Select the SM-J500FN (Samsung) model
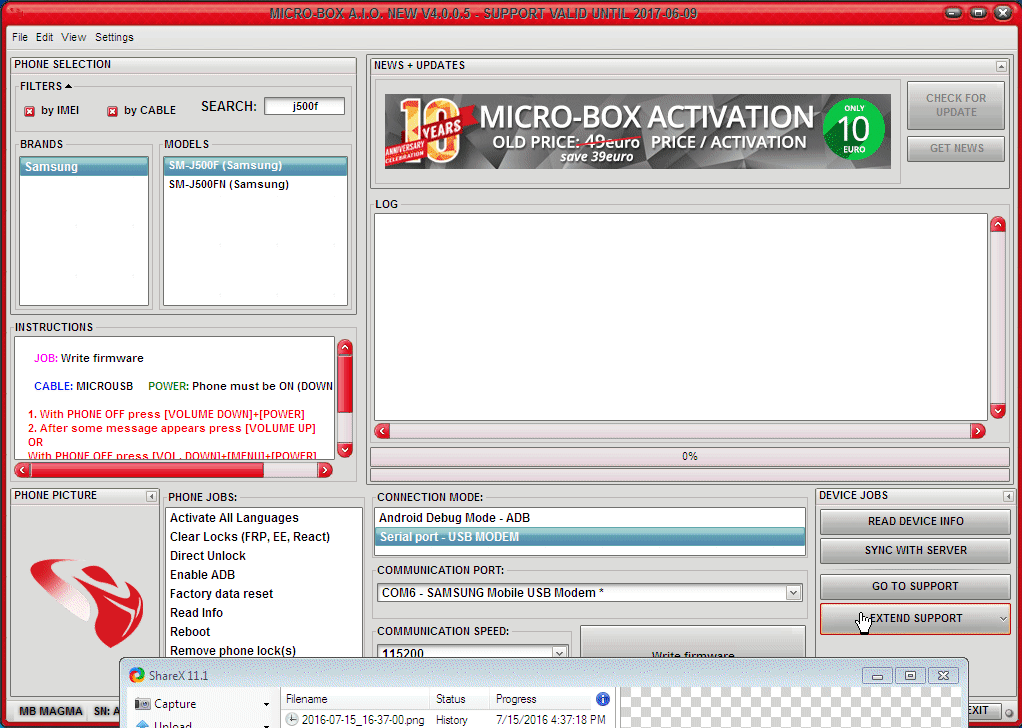 pyautogui.click(x=255, y=184)
